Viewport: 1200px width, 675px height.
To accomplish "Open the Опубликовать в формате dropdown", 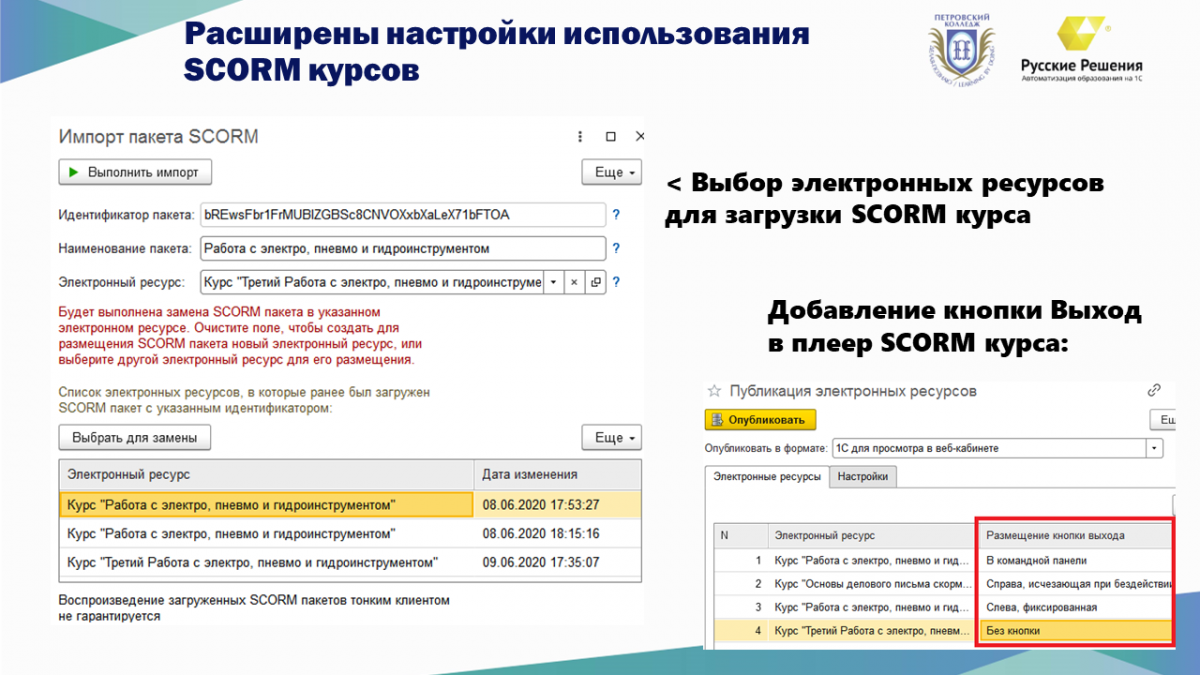I will tap(1155, 448).
